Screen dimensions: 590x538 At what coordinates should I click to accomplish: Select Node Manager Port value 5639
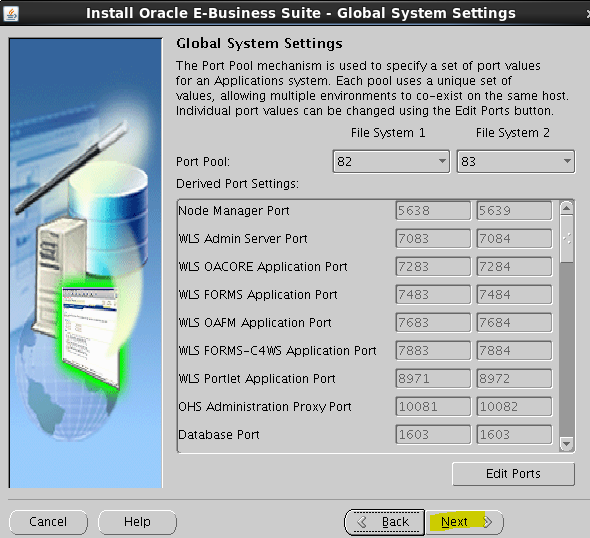(514, 211)
